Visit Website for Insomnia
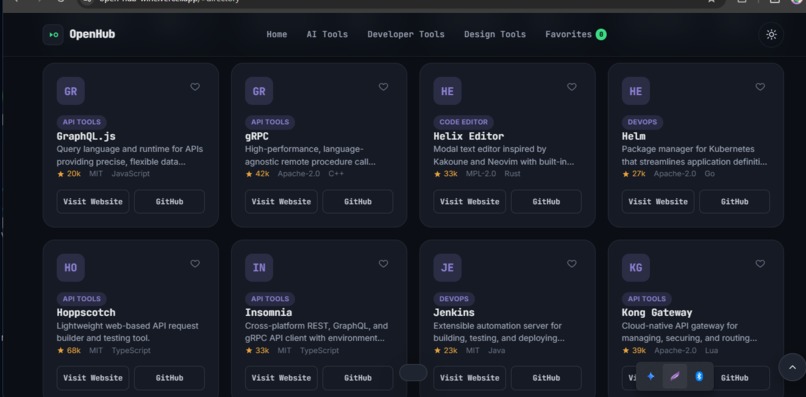 point(281,378)
